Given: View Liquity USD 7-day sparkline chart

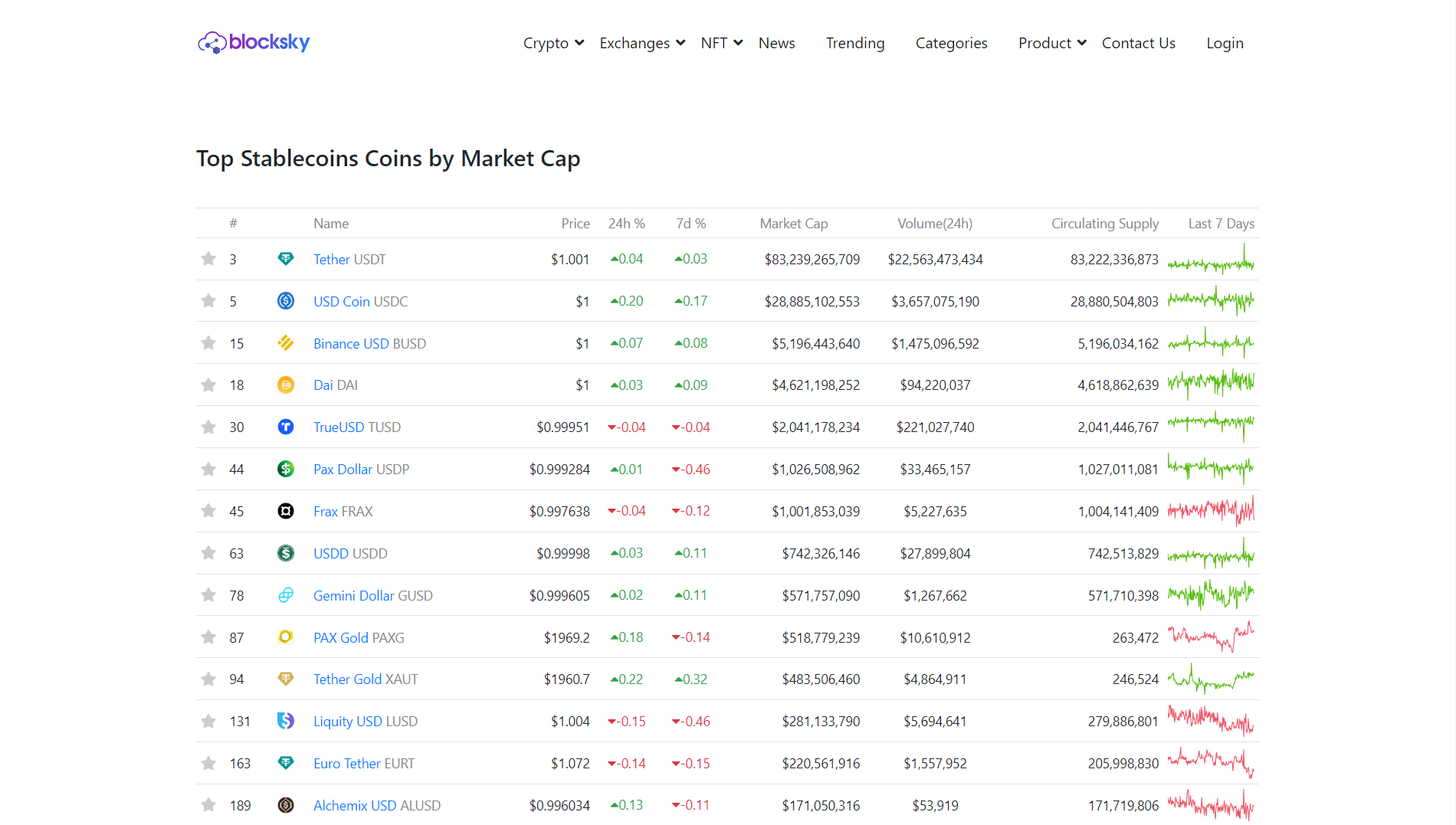Looking at the screenshot, I should pyautogui.click(x=1211, y=721).
